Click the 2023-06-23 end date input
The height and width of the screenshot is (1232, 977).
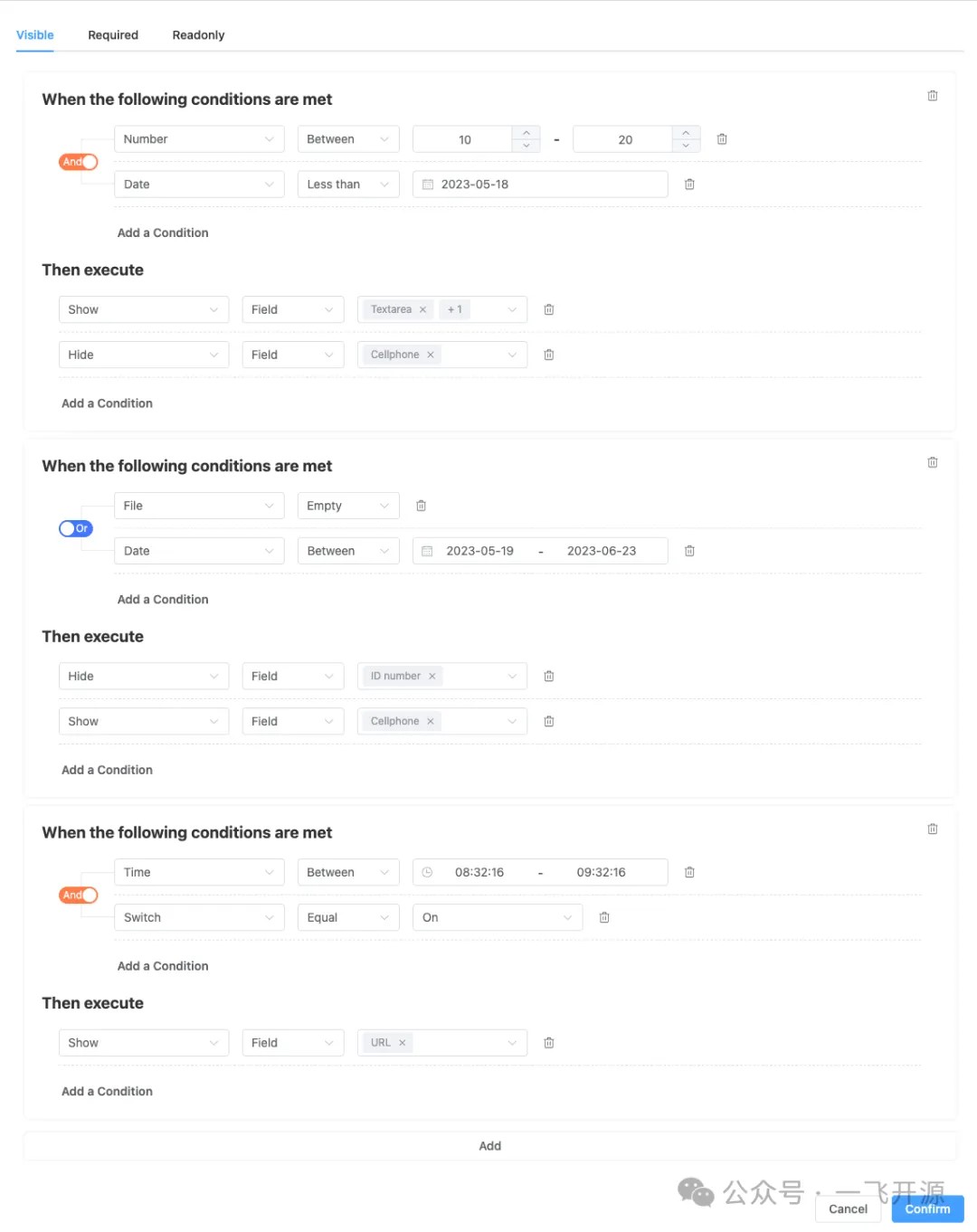coord(602,551)
